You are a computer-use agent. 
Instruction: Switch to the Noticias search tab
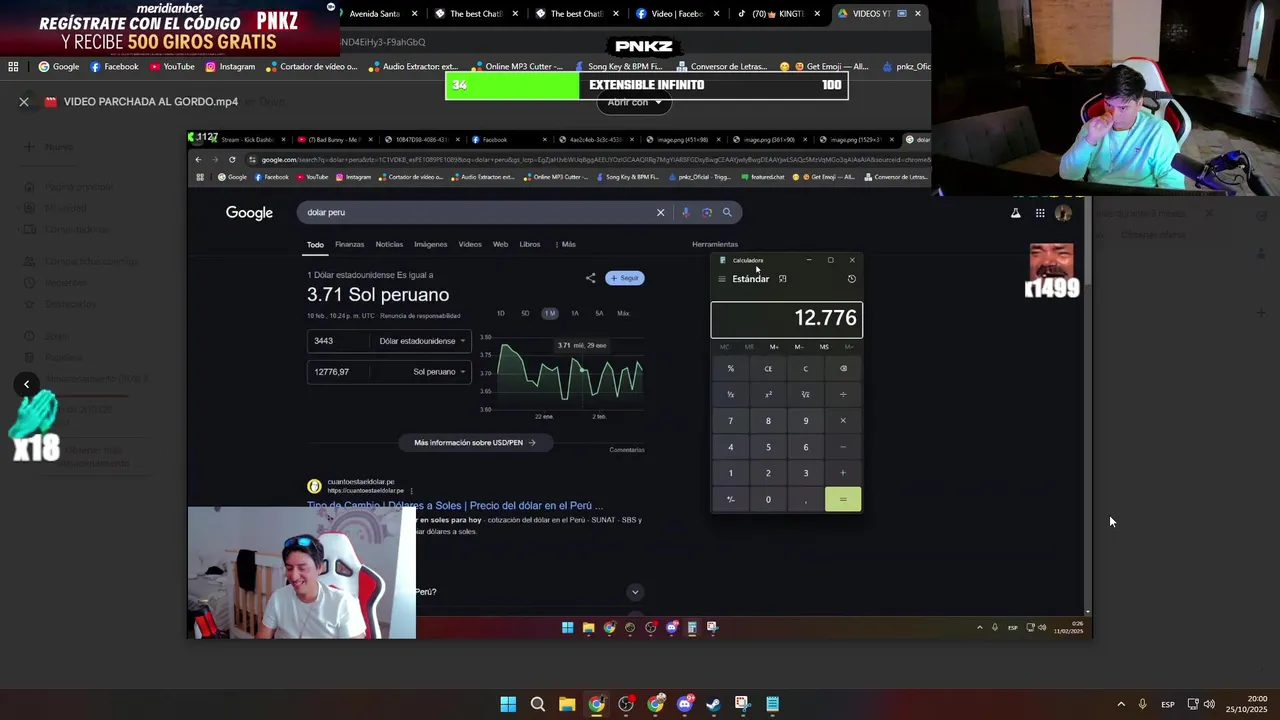coord(389,244)
